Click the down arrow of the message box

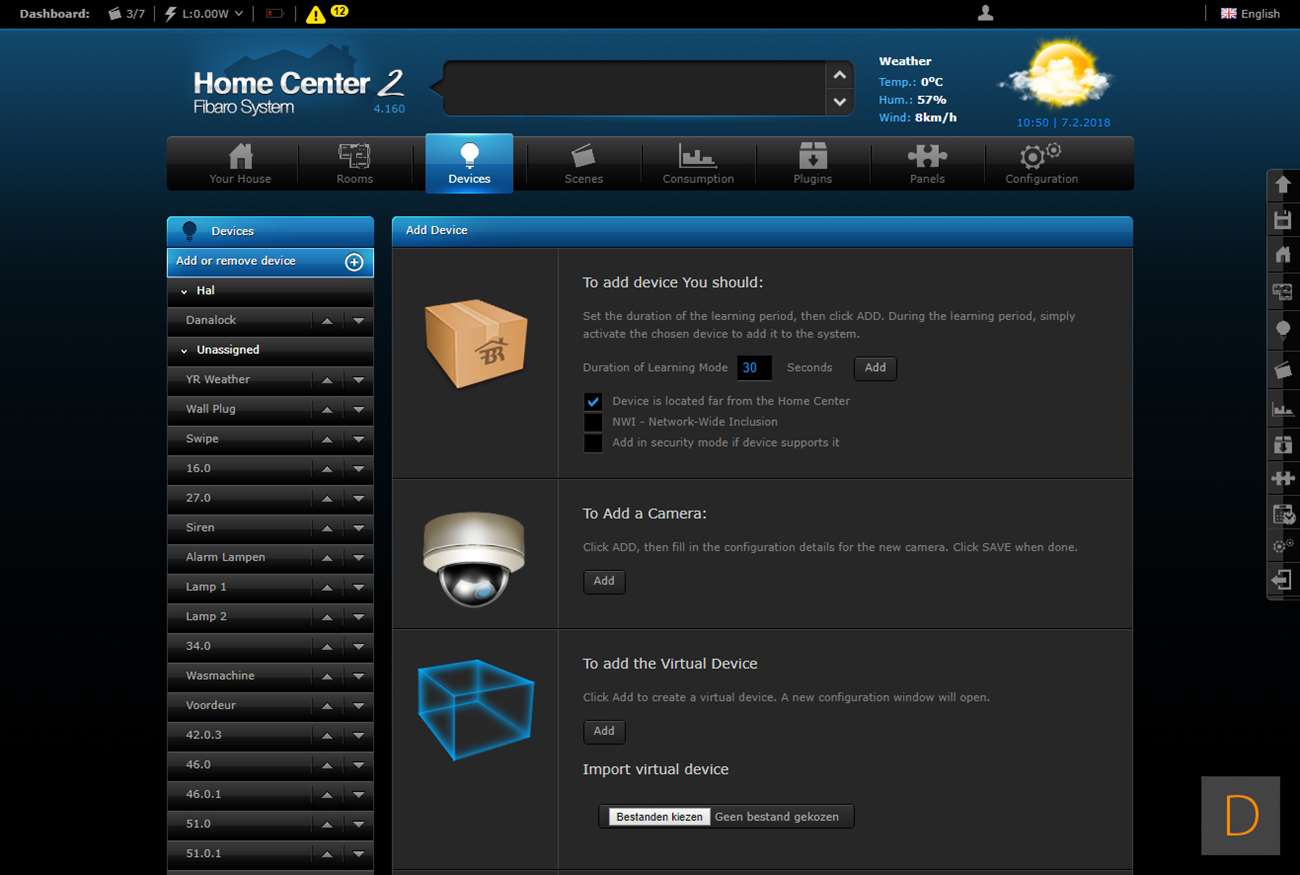pyautogui.click(x=840, y=101)
